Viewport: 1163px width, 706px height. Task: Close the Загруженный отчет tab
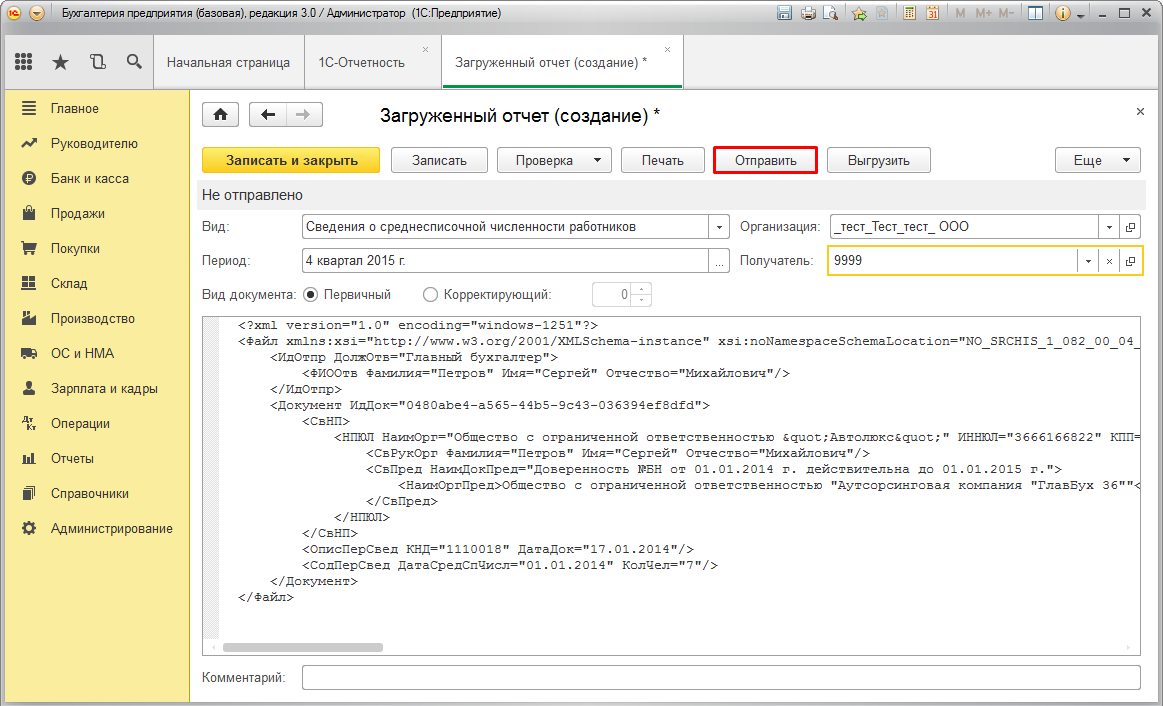coord(668,50)
